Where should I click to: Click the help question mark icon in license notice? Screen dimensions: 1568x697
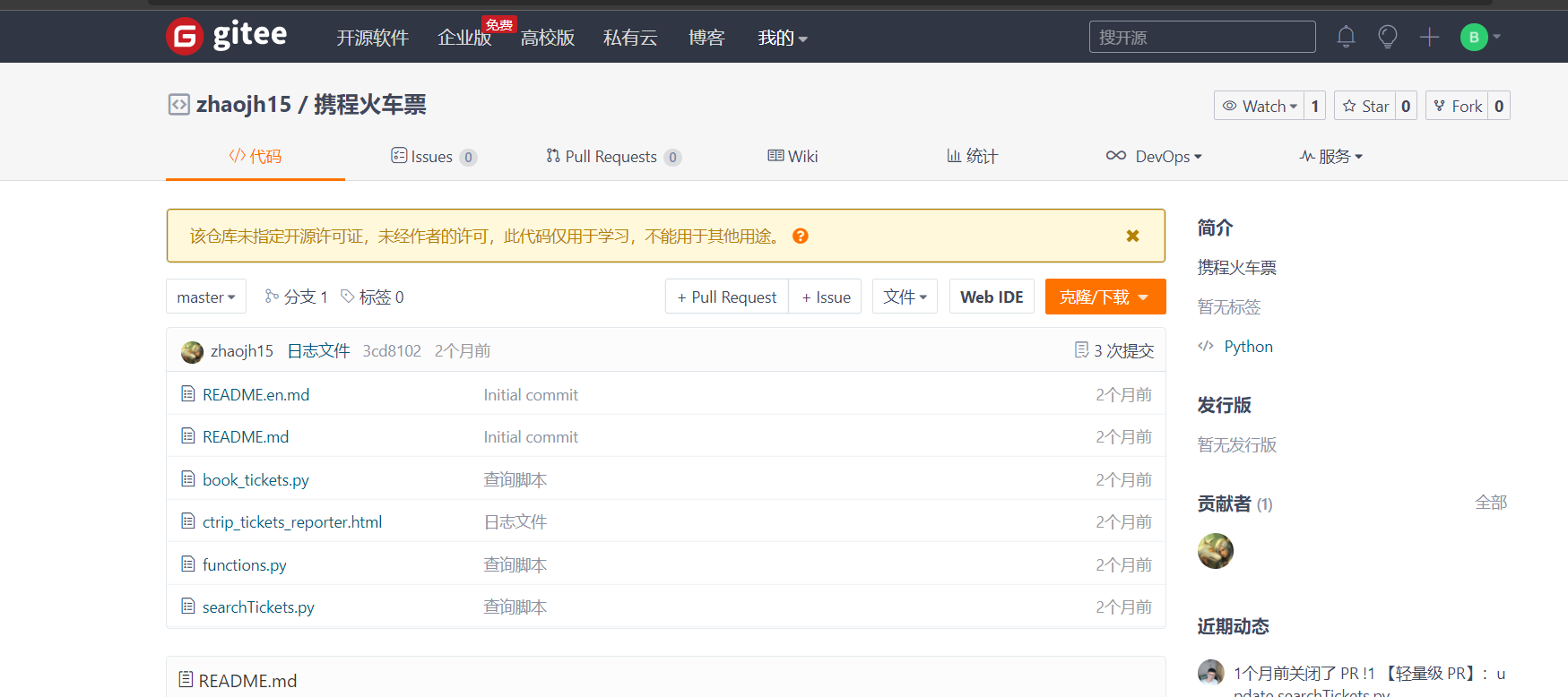[x=801, y=236]
